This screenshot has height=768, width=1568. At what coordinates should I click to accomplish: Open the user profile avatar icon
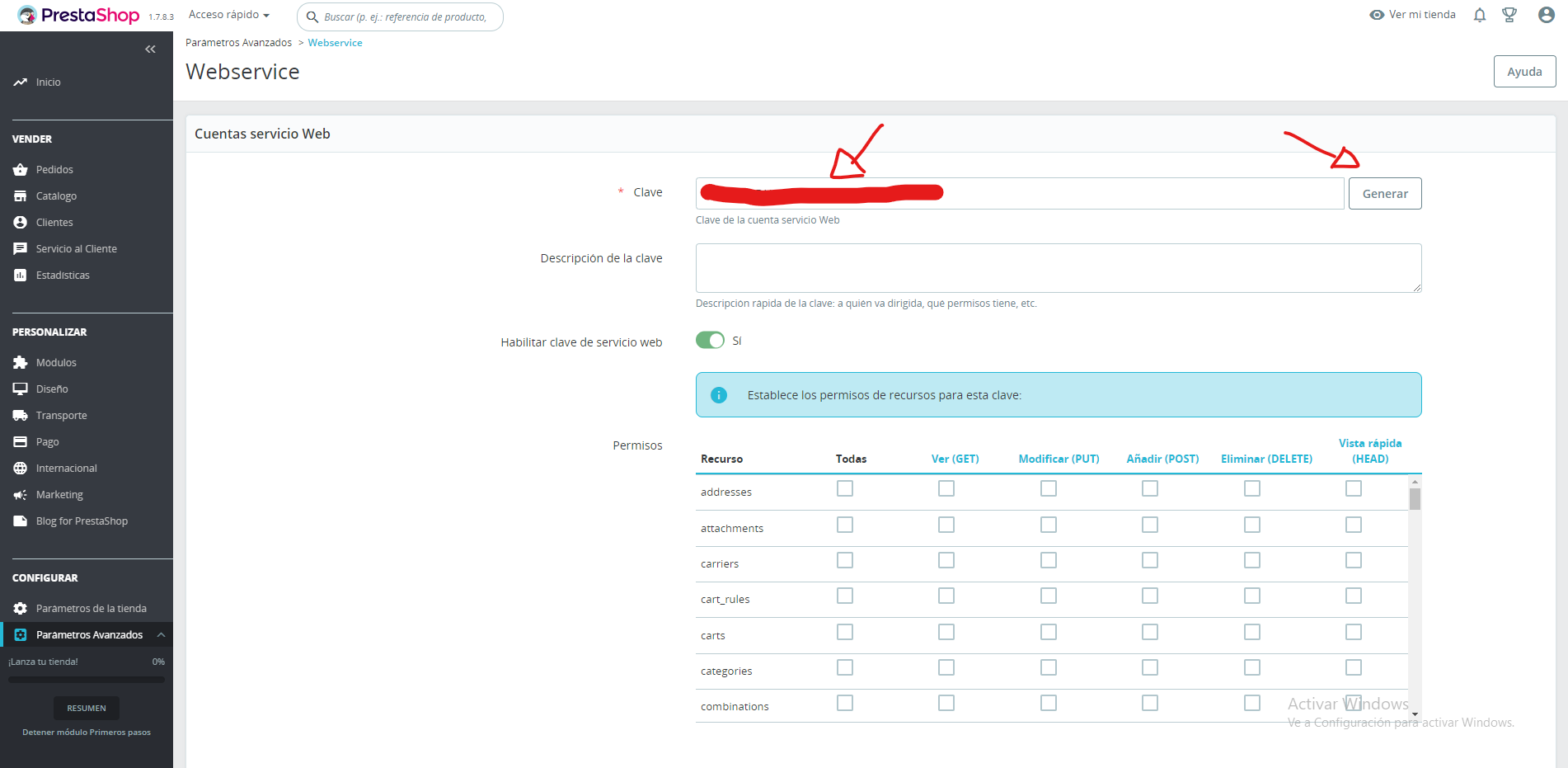tap(1547, 15)
